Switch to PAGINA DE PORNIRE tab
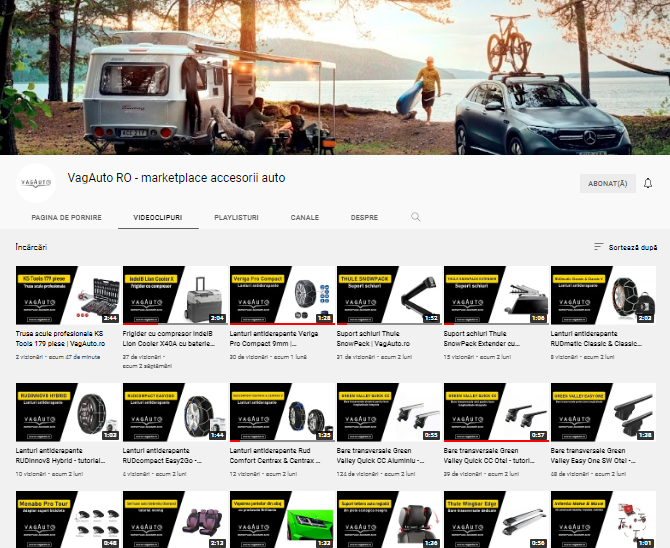This screenshot has height=548, width=670. click(x=67, y=217)
